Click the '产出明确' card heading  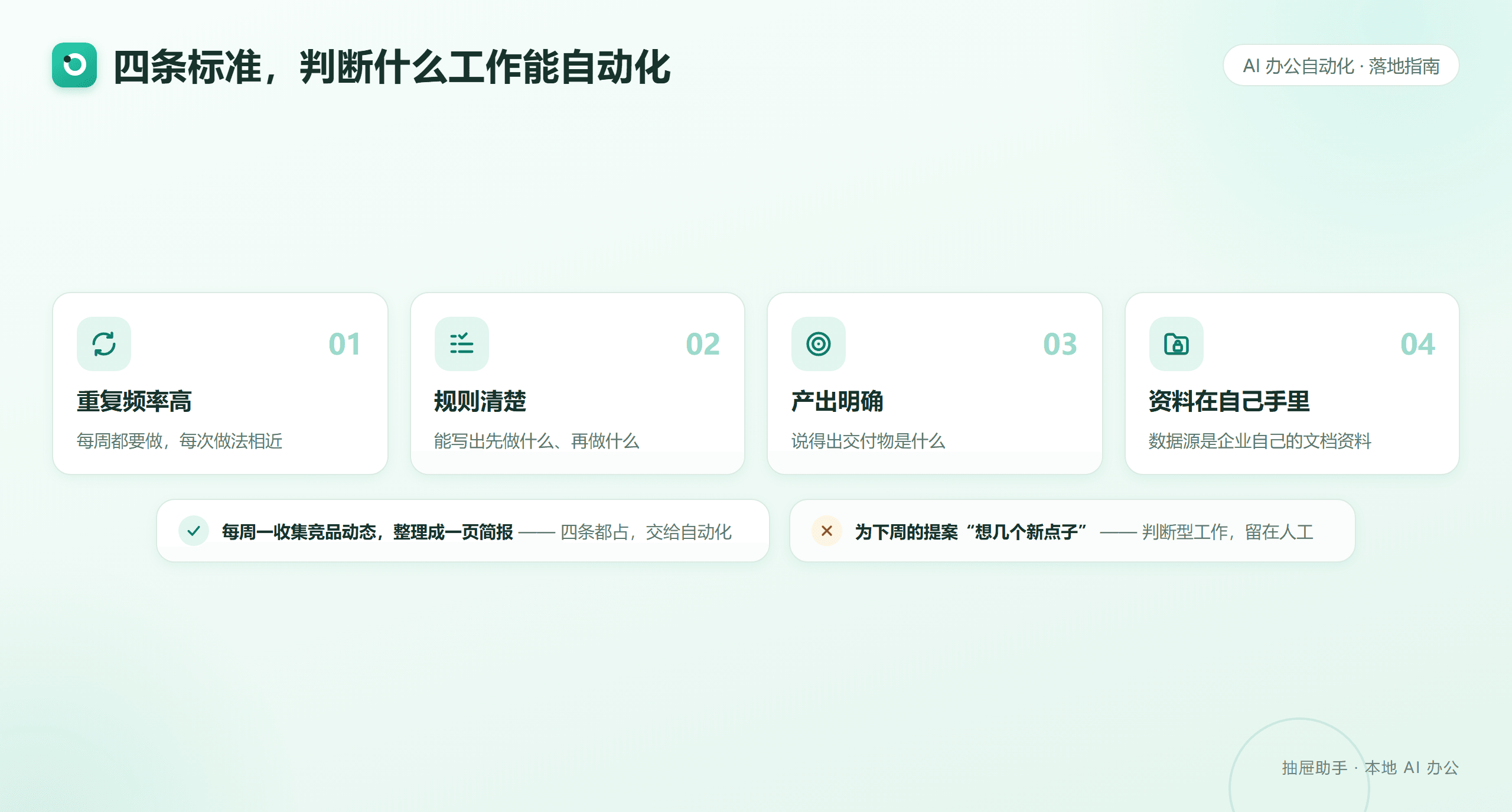tap(838, 401)
